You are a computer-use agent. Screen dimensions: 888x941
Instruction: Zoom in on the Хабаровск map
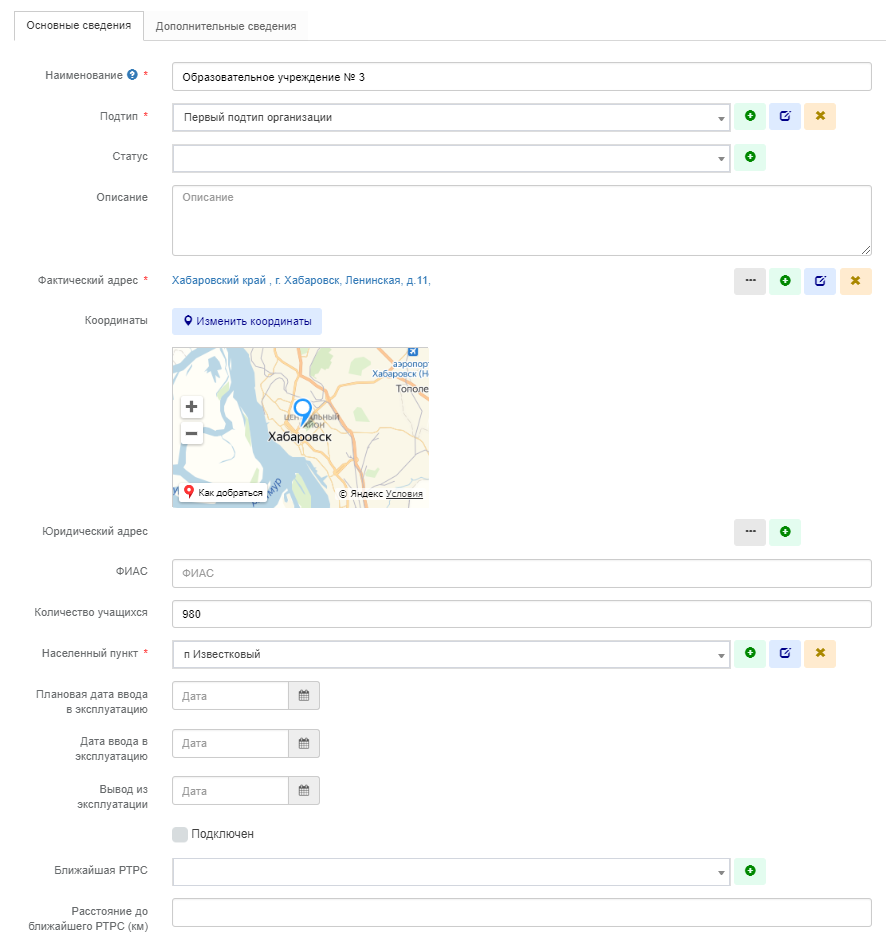(x=191, y=407)
